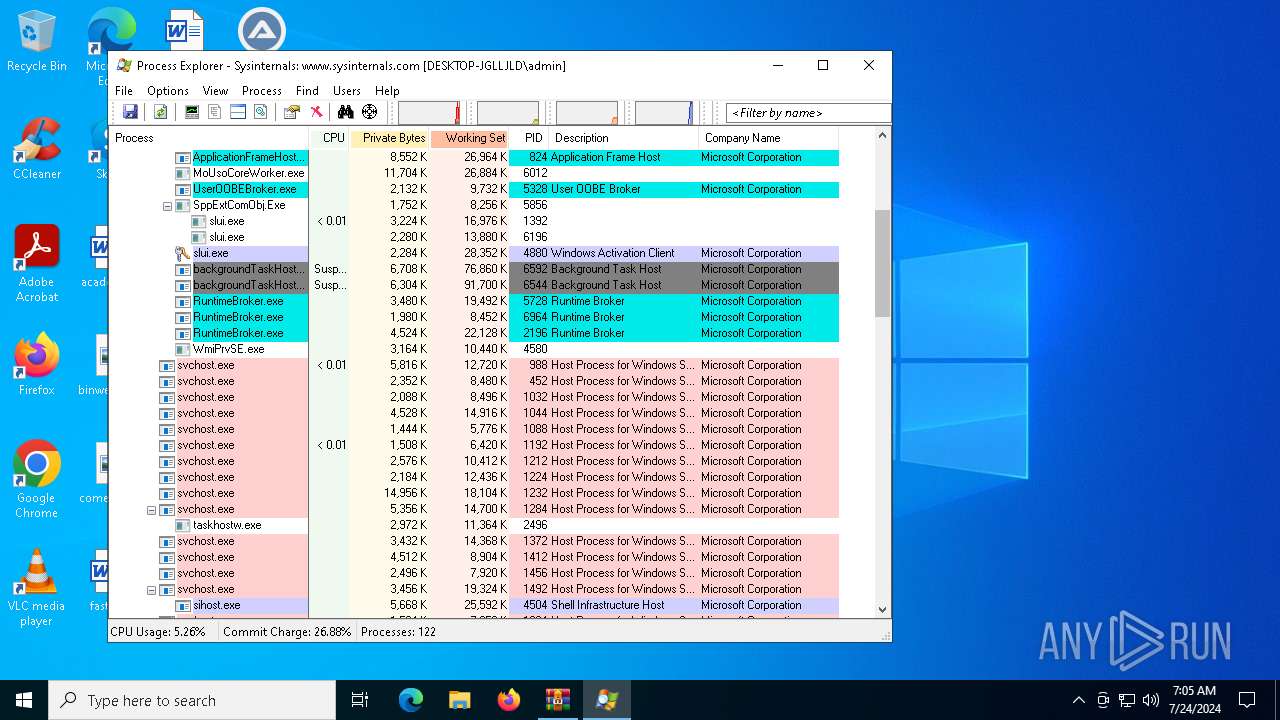Screen dimensions: 1280x720
Task: Click the process list scrollbar up arrow
Action: click(x=882, y=136)
